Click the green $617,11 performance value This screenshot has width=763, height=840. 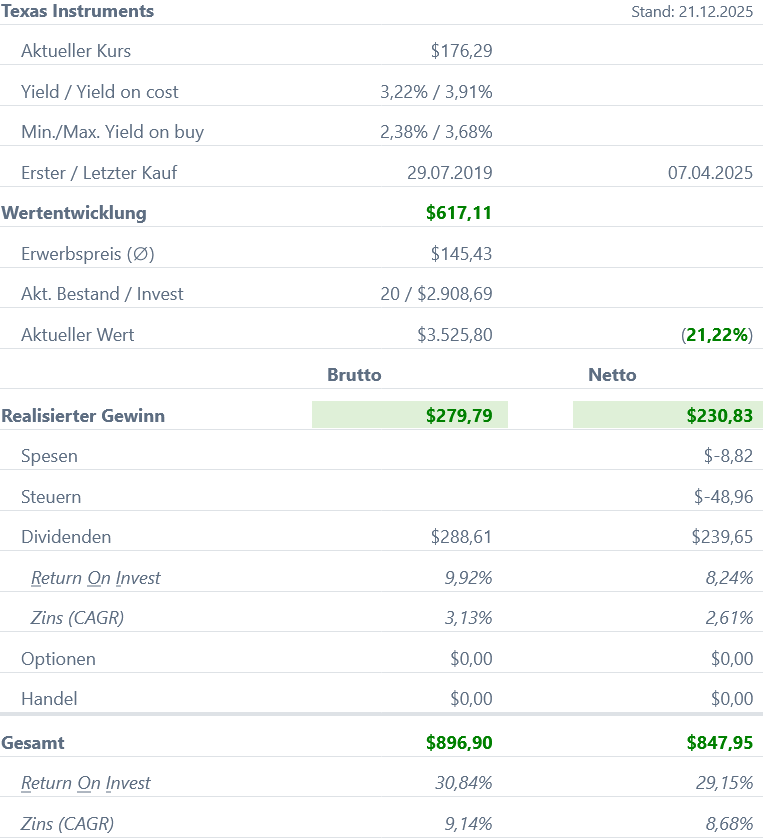458,213
